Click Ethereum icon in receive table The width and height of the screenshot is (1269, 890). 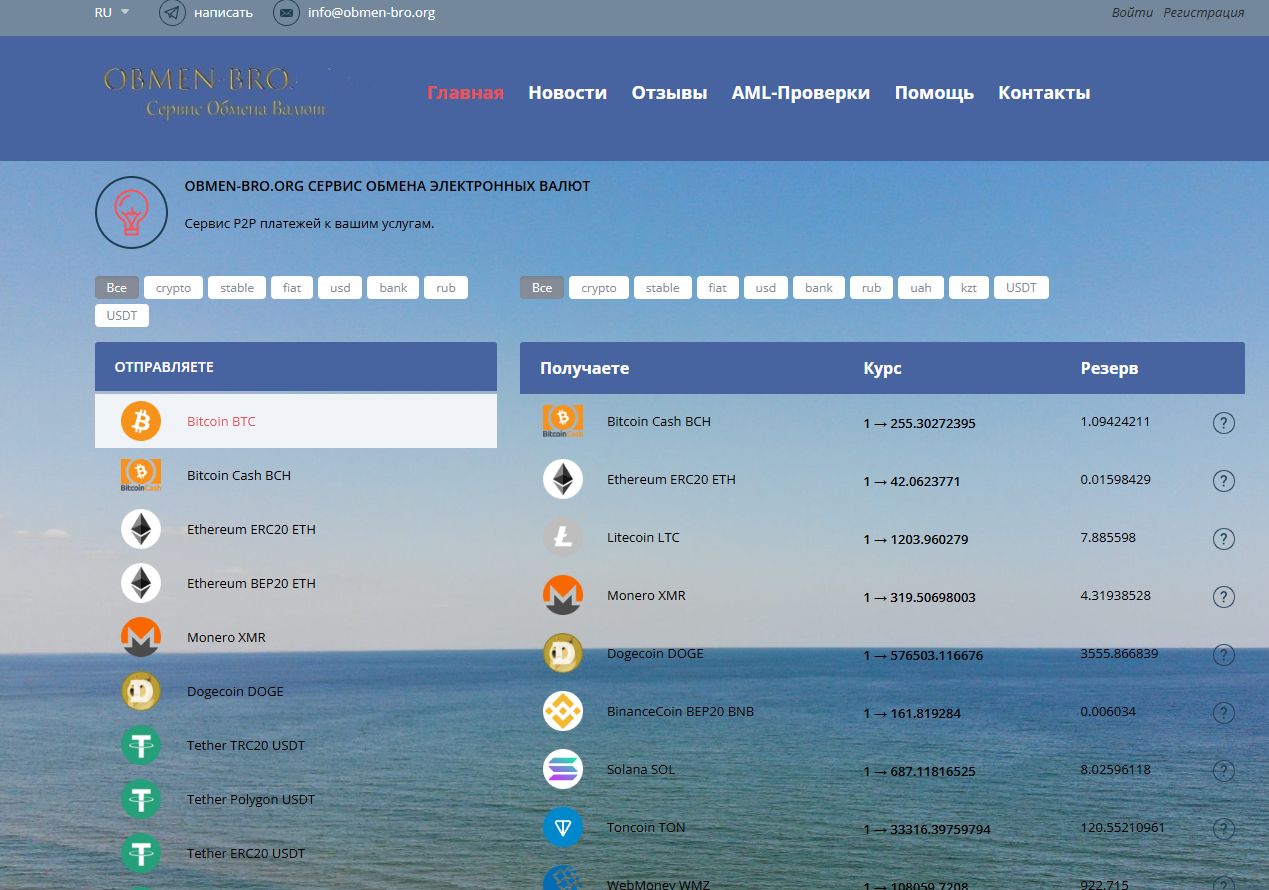pyautogui.click(x=563, y=479)
